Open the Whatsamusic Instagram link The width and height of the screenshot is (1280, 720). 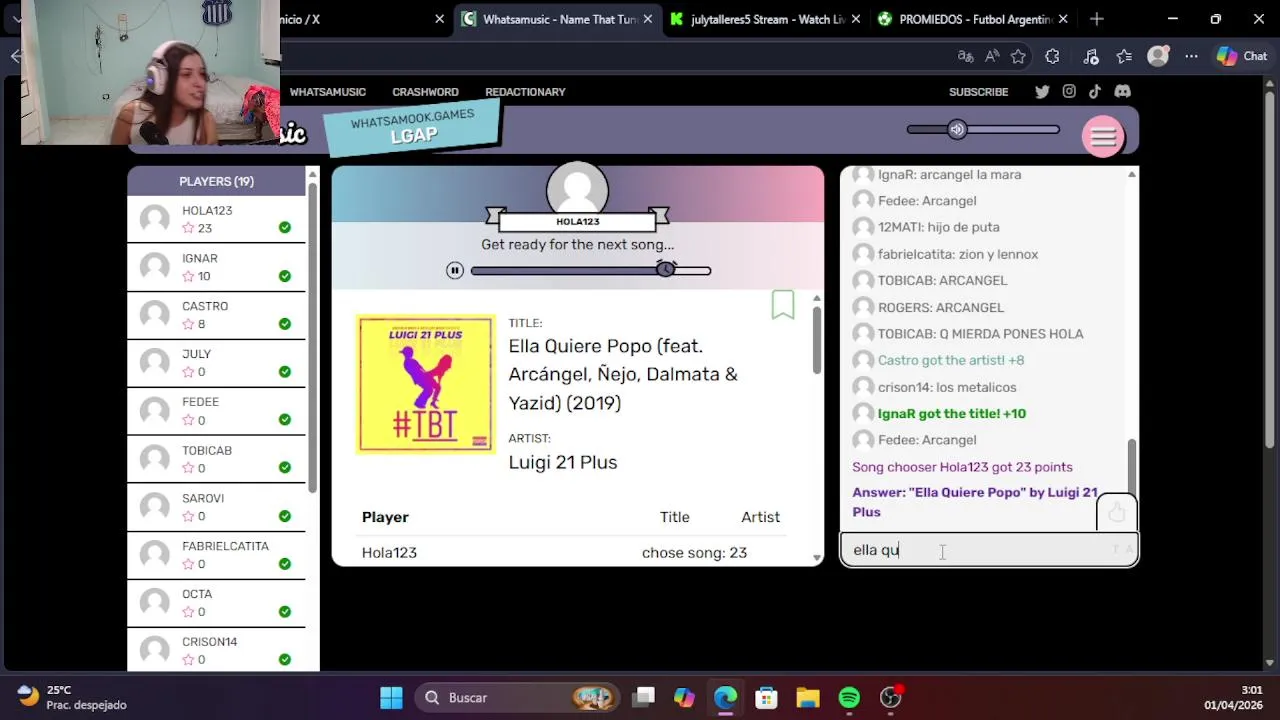pyautogui.click(x=1069, y=91)
